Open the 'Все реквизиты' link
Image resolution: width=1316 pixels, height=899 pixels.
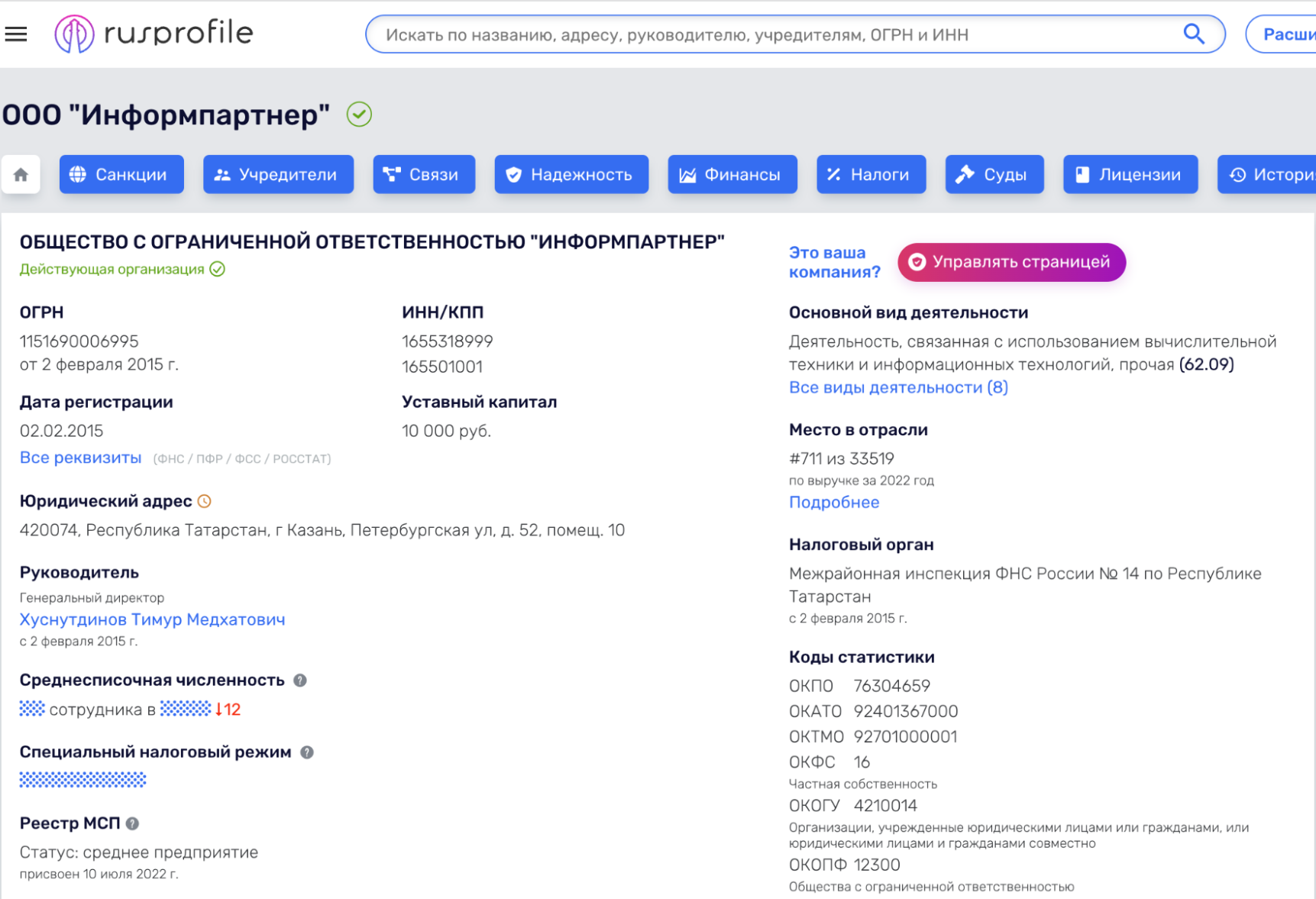(80, 458)
